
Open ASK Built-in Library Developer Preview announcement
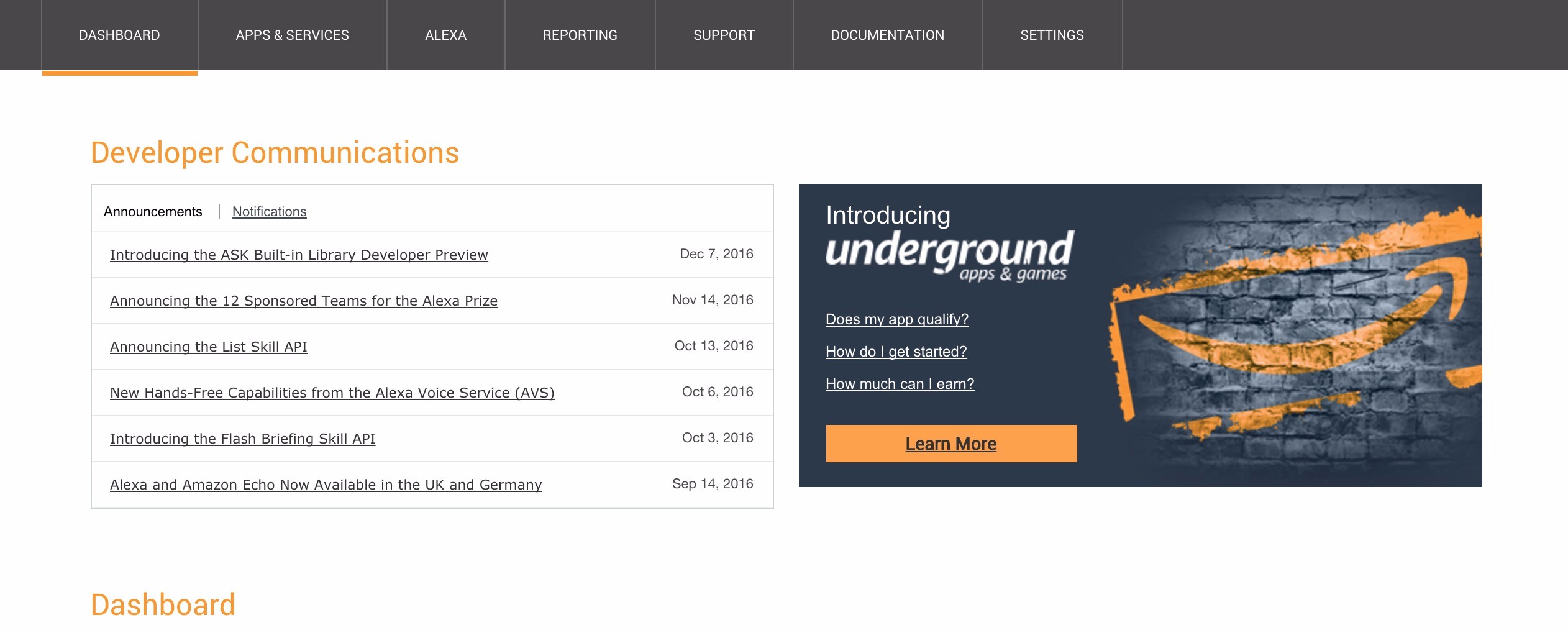[x=299, y=255]
